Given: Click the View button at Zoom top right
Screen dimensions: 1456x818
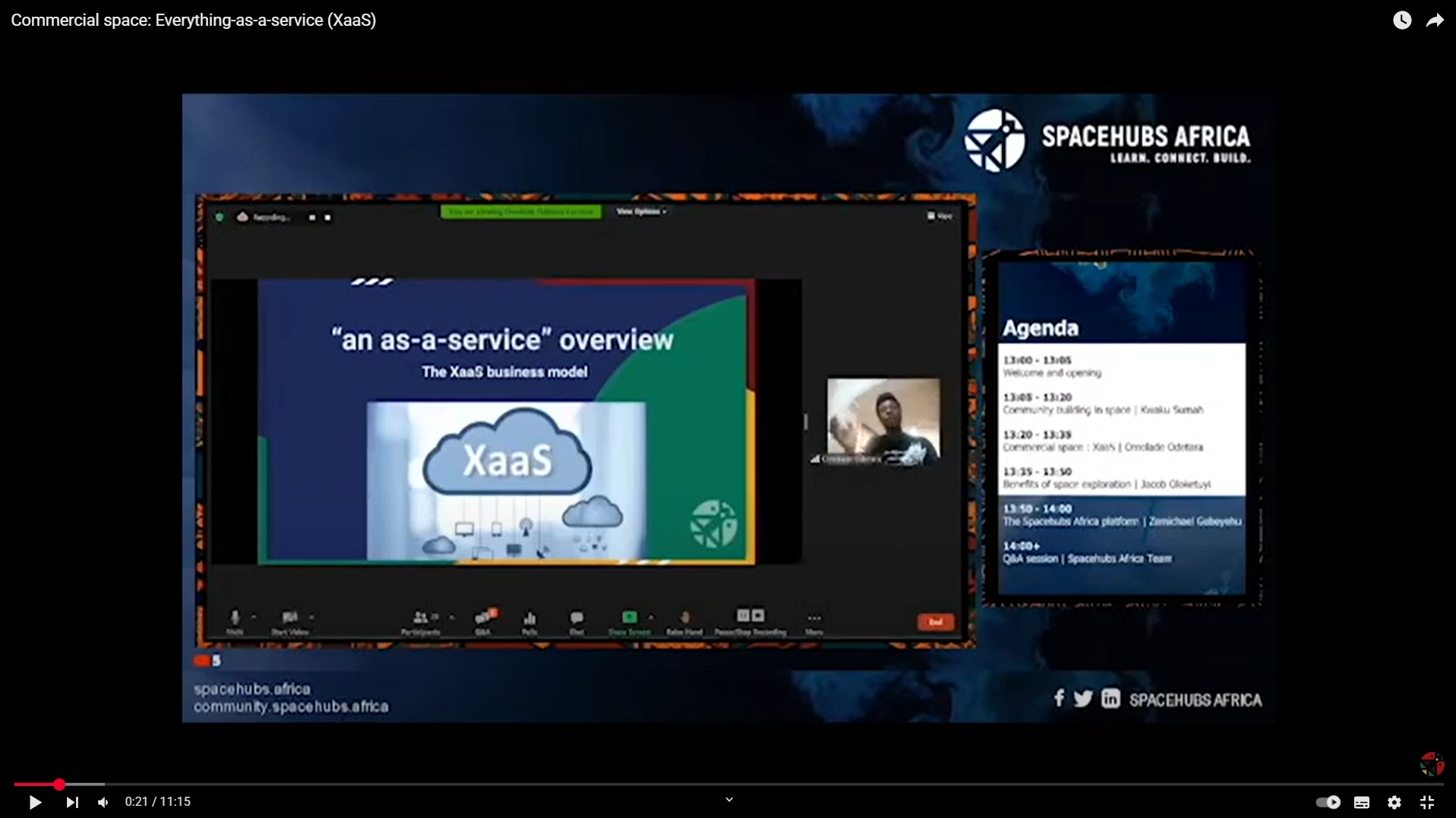Looking at the screenshot, I should pyautogui.click(x=940, y=216).
